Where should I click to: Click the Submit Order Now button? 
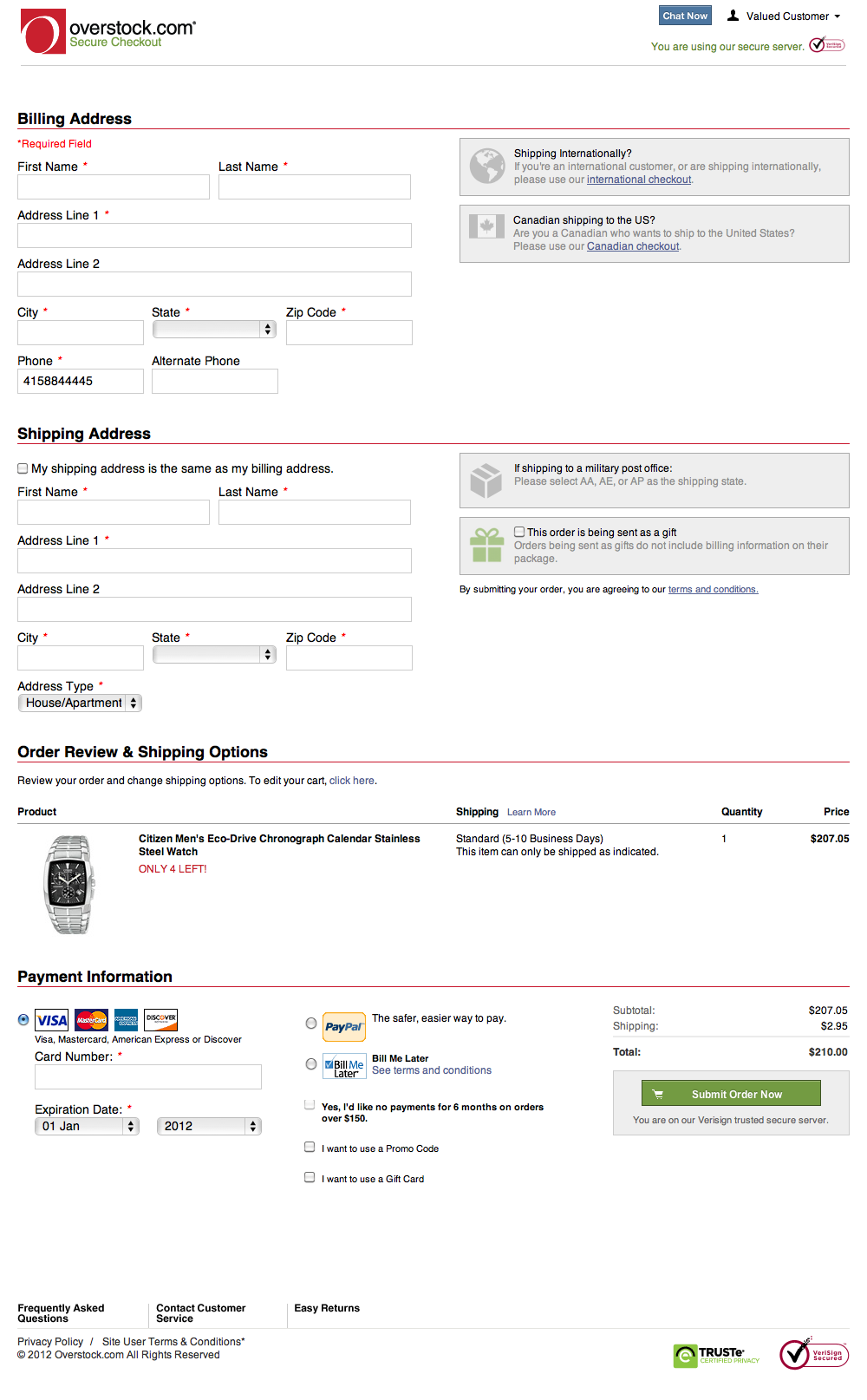(731, 1093)
